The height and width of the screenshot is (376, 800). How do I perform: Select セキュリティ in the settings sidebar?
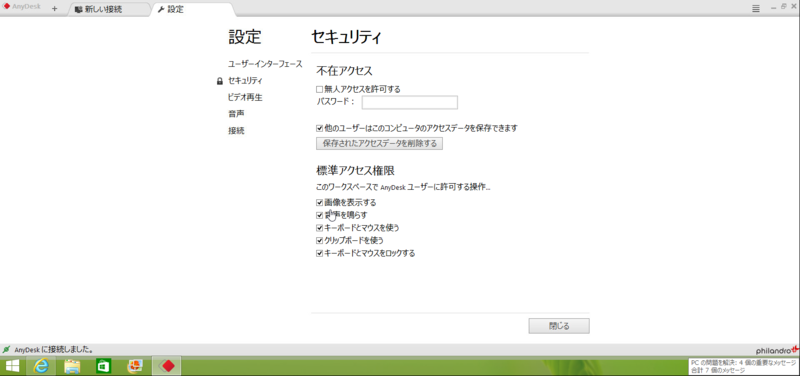pyautogui.click(x=245, y=81)
